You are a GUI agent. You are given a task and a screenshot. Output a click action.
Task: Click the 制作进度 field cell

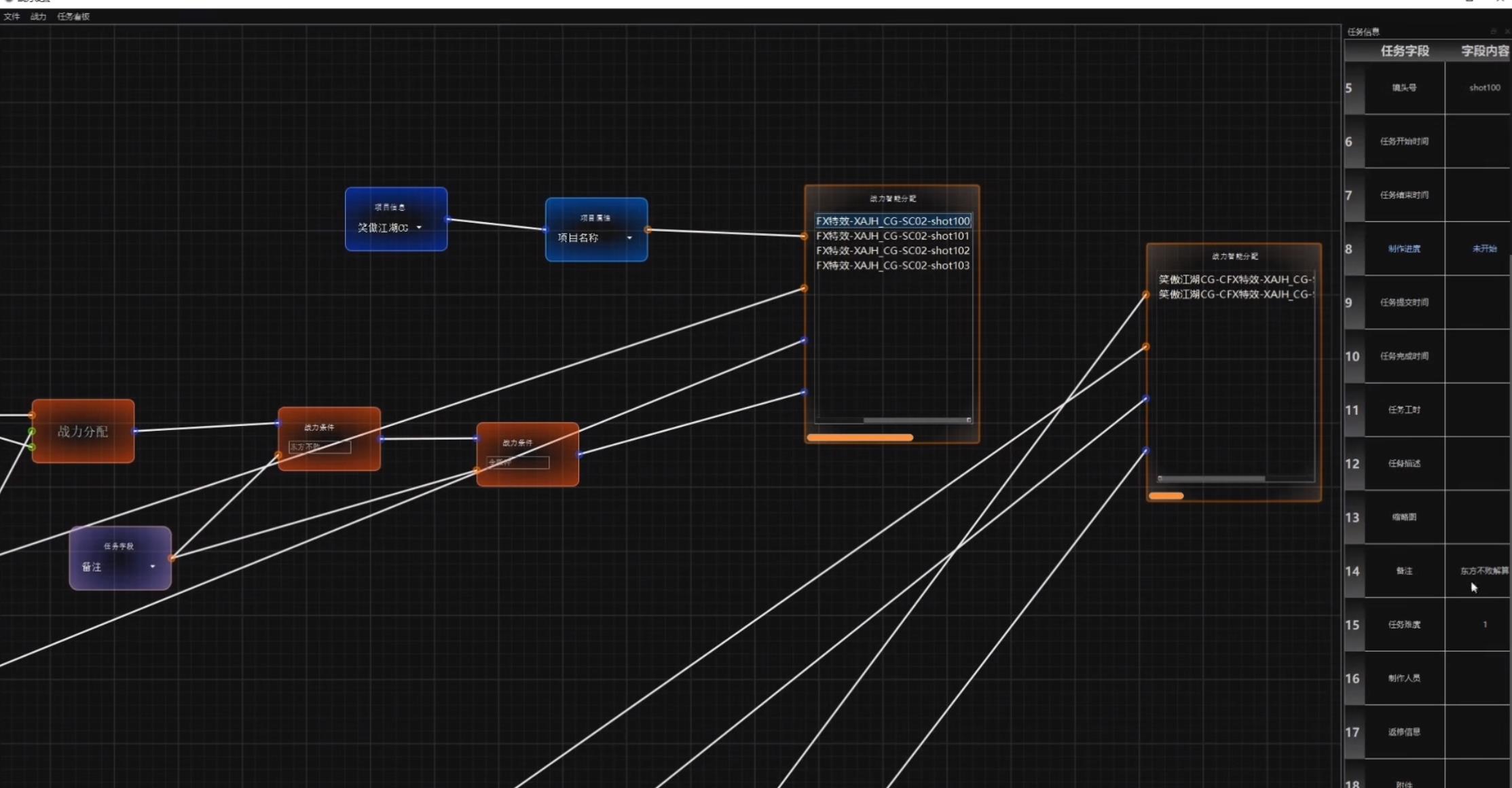pos(1404,249)
